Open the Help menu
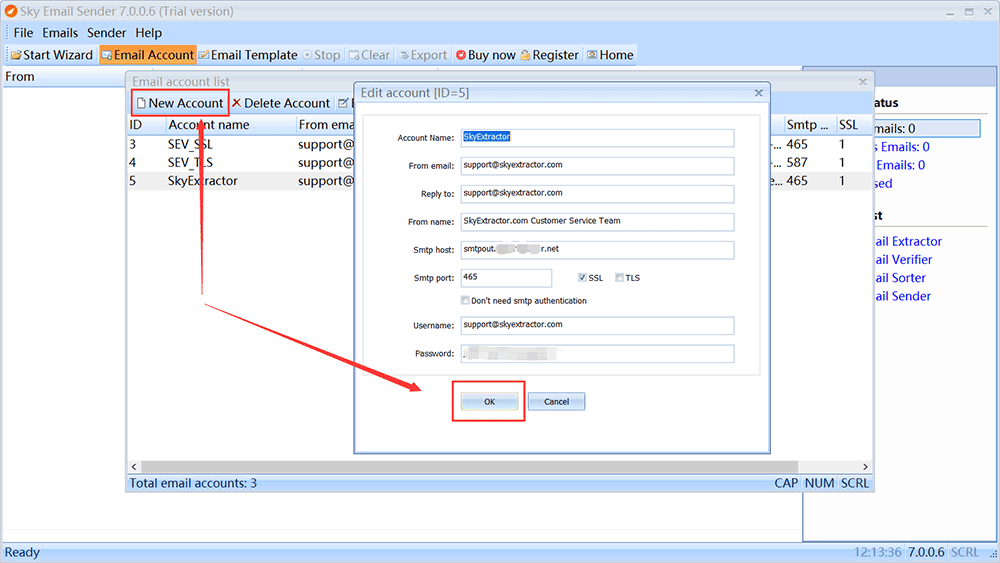Viewport: 1000px width, 563px height. pyautogui.click(x=149, y=33)
